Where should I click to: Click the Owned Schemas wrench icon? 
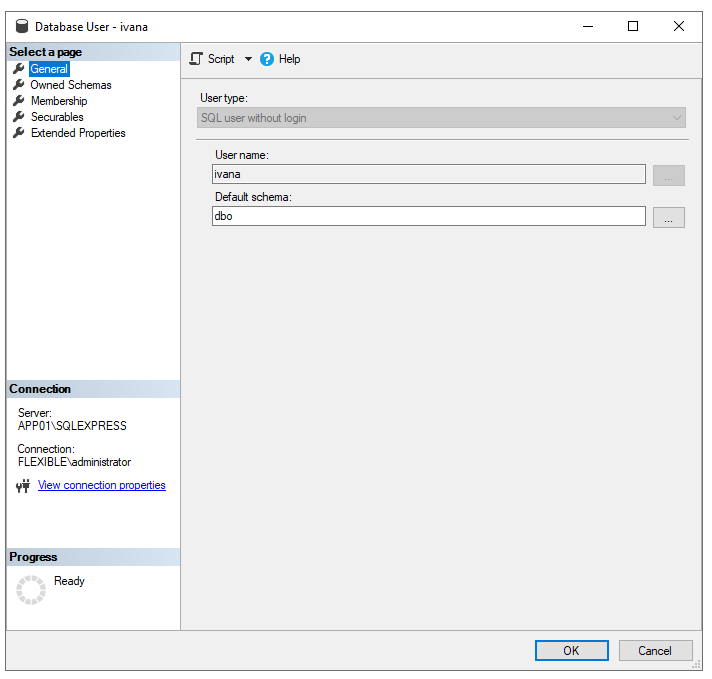pos(18,85)
